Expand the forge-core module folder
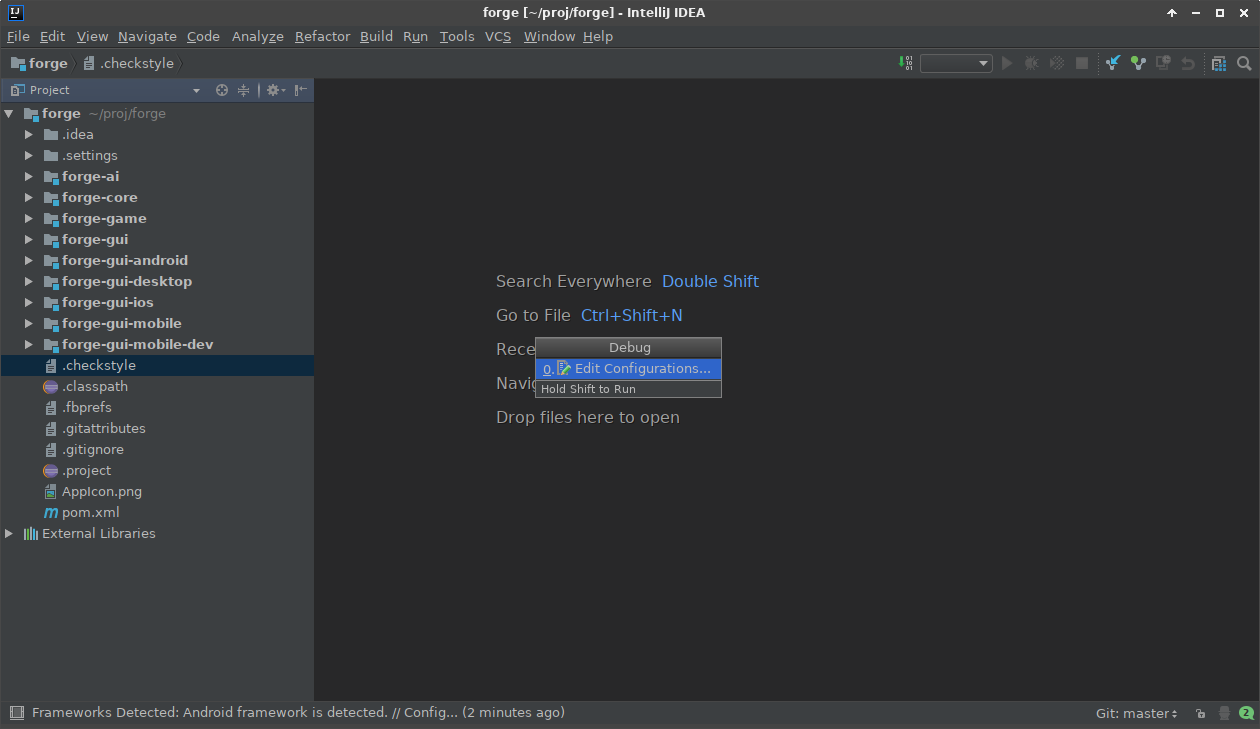This screenshot has height=729, width=1260. tap(29, 198)
